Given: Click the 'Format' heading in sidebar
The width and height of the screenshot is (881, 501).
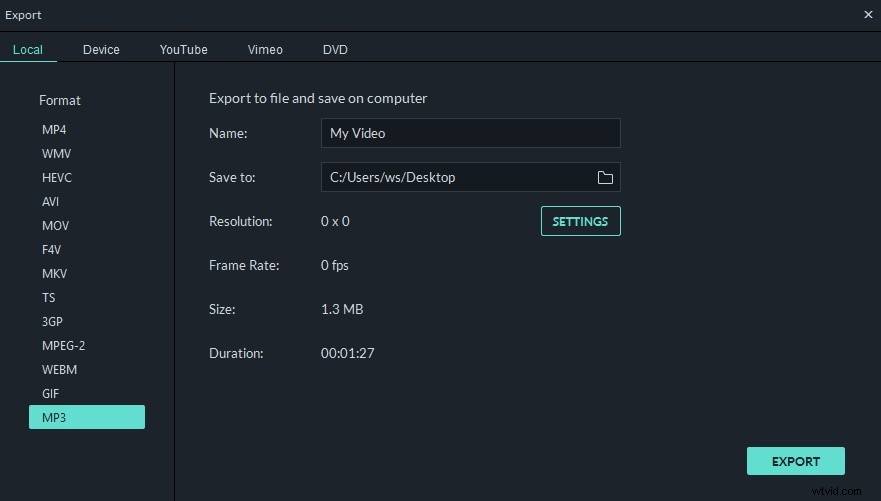Looking at the screenshot, I should click(60, 101).
